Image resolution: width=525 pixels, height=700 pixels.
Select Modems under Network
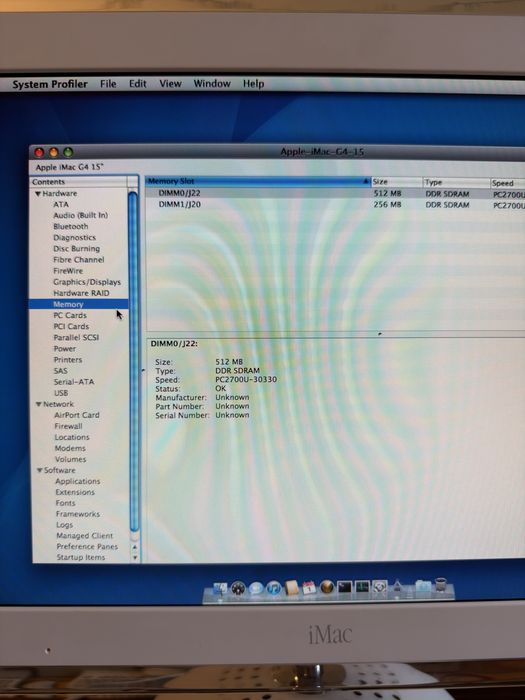click(x=70, y=448)
